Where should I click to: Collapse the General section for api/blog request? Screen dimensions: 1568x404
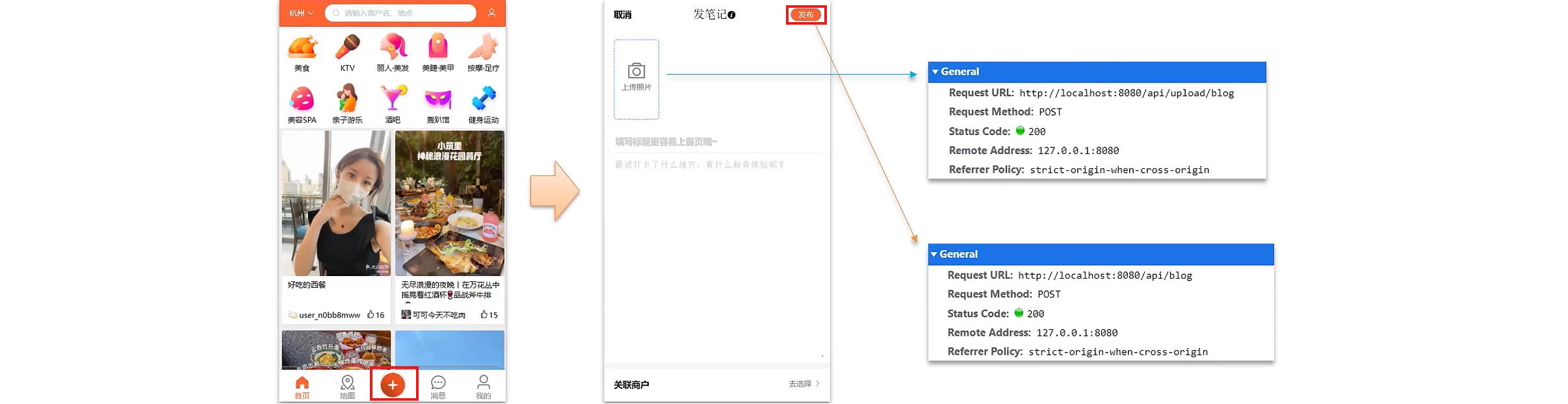(x=934, y=255)
